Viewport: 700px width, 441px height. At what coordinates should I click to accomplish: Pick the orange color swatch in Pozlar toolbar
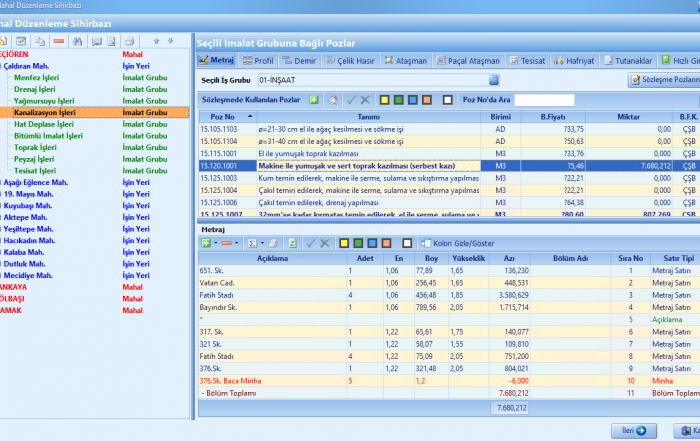pyautogui.click(x=428, y=100)
